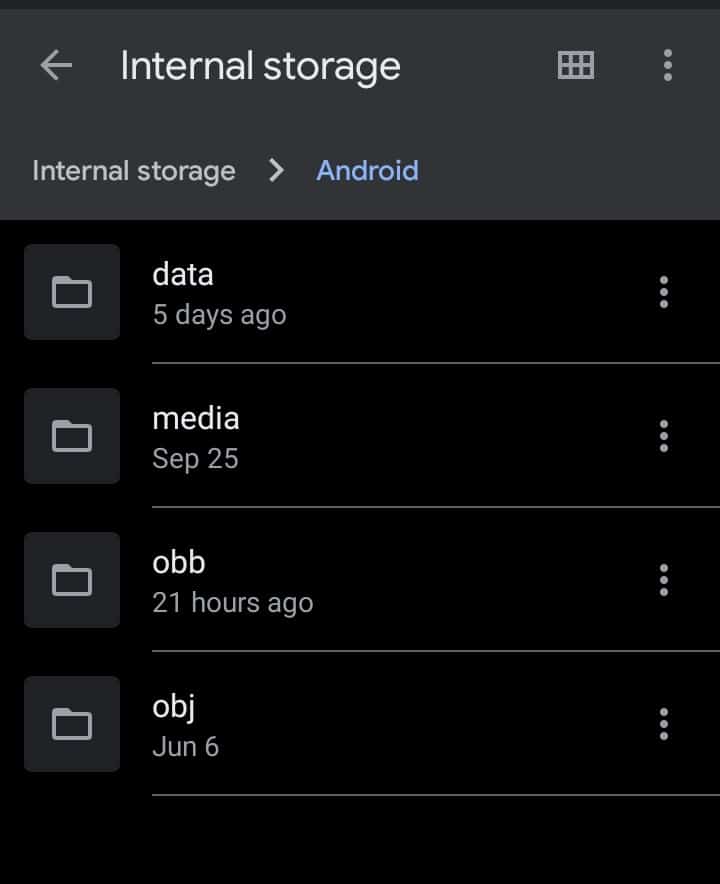Show more options for obj folder

click(664, 724)
